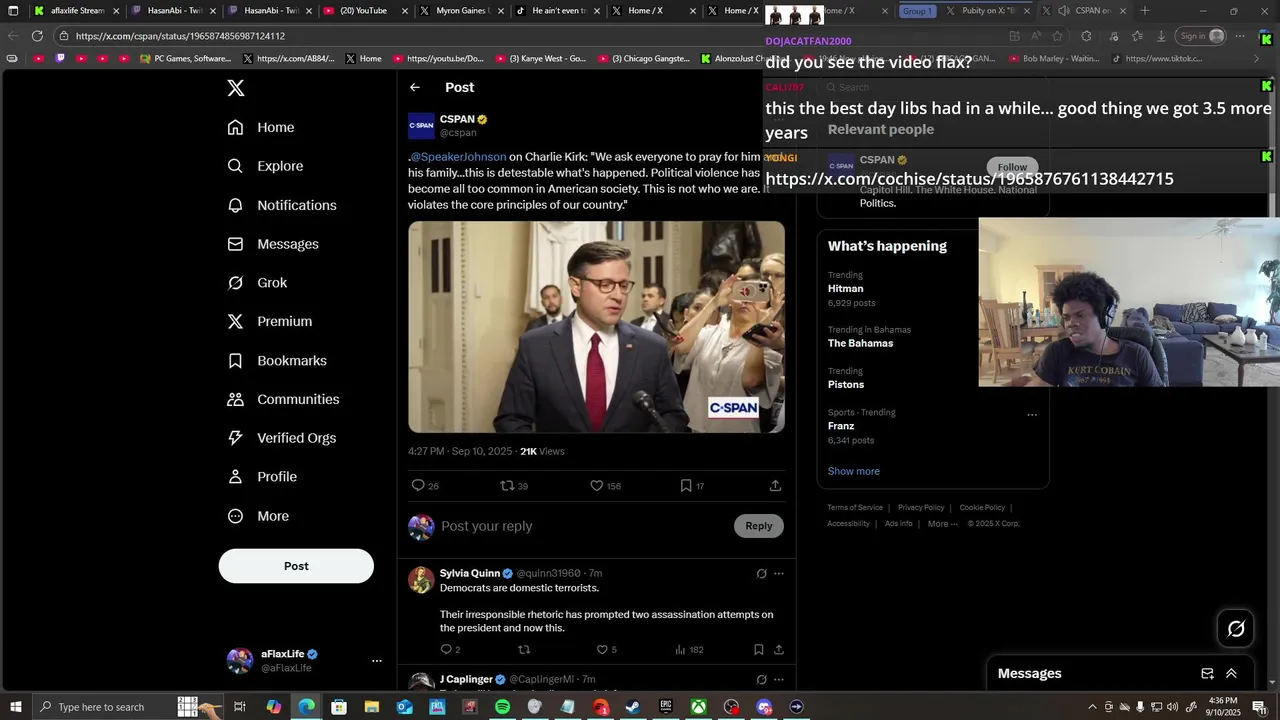Compose a new message in Messages drawer
The height and width of the screenshot is (720, 1280).
point(1207,674)
